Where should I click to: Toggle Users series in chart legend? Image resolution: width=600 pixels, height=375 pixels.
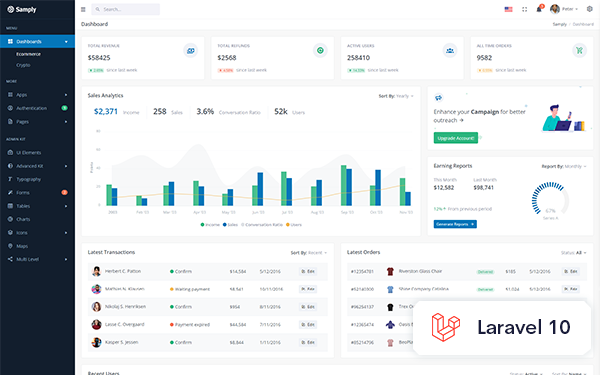coord(294,225)
